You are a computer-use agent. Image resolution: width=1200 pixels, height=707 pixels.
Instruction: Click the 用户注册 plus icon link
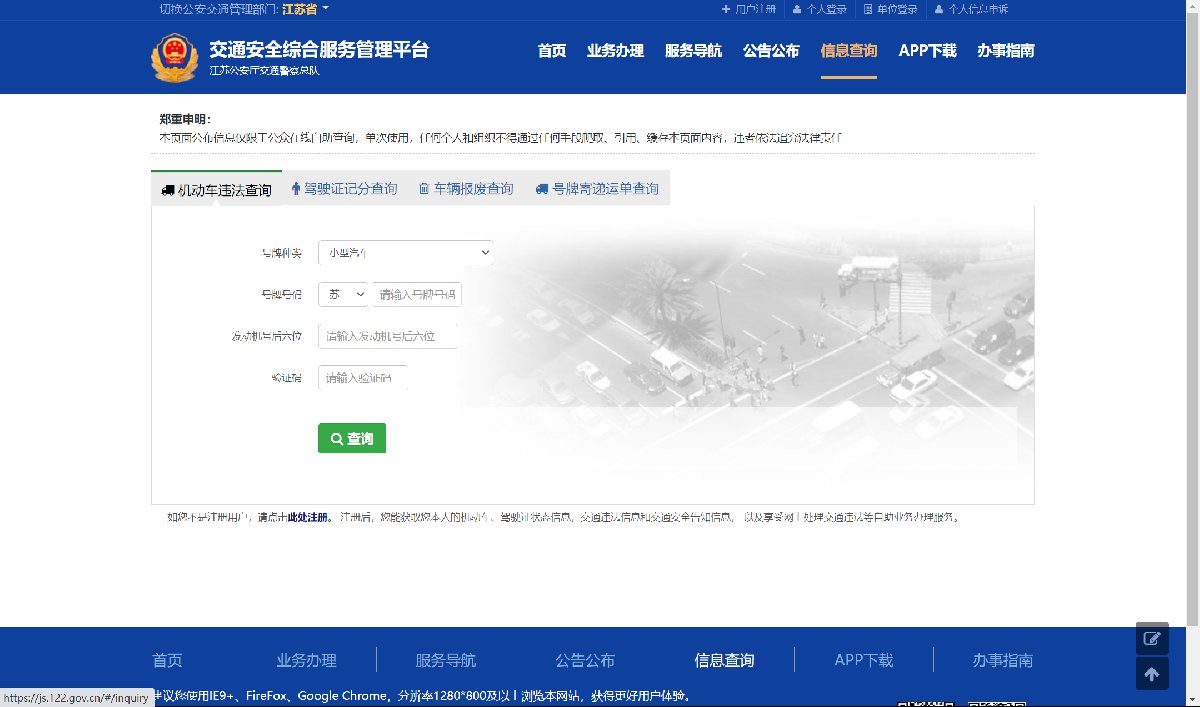(748, 9)
